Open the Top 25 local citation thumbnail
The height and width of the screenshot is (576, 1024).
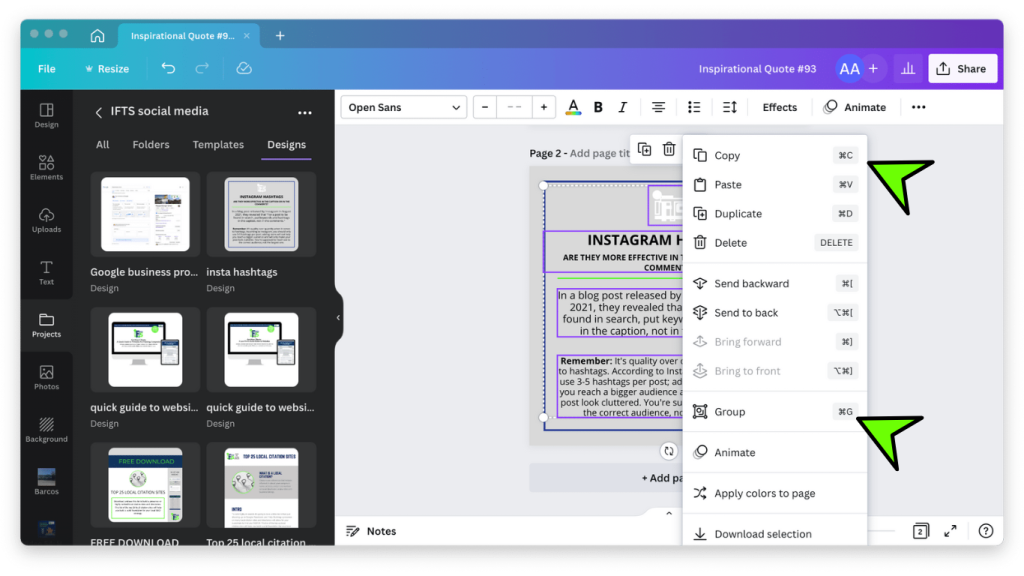point(261,487)
